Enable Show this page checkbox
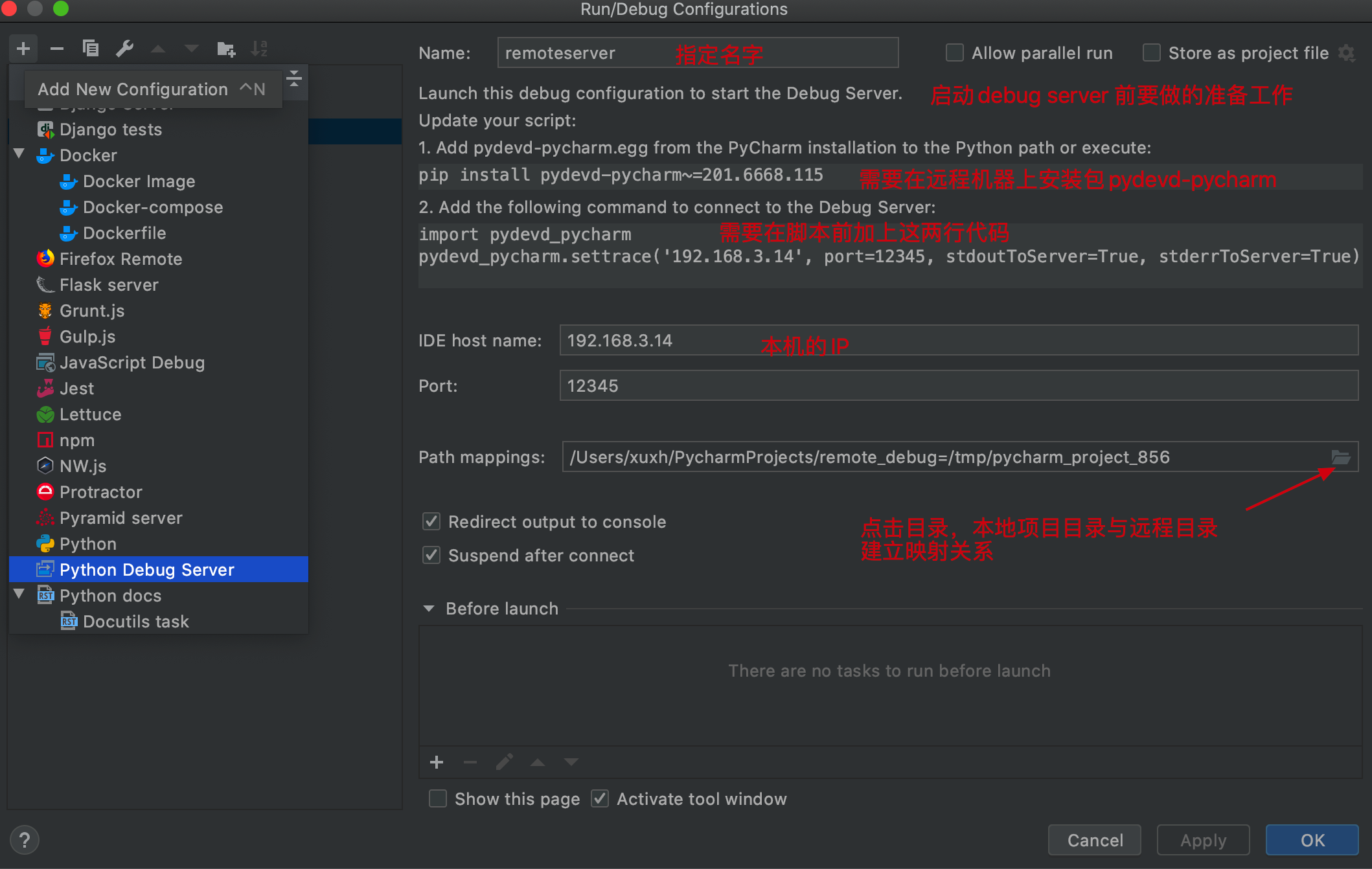 click(x=438, y=798)
